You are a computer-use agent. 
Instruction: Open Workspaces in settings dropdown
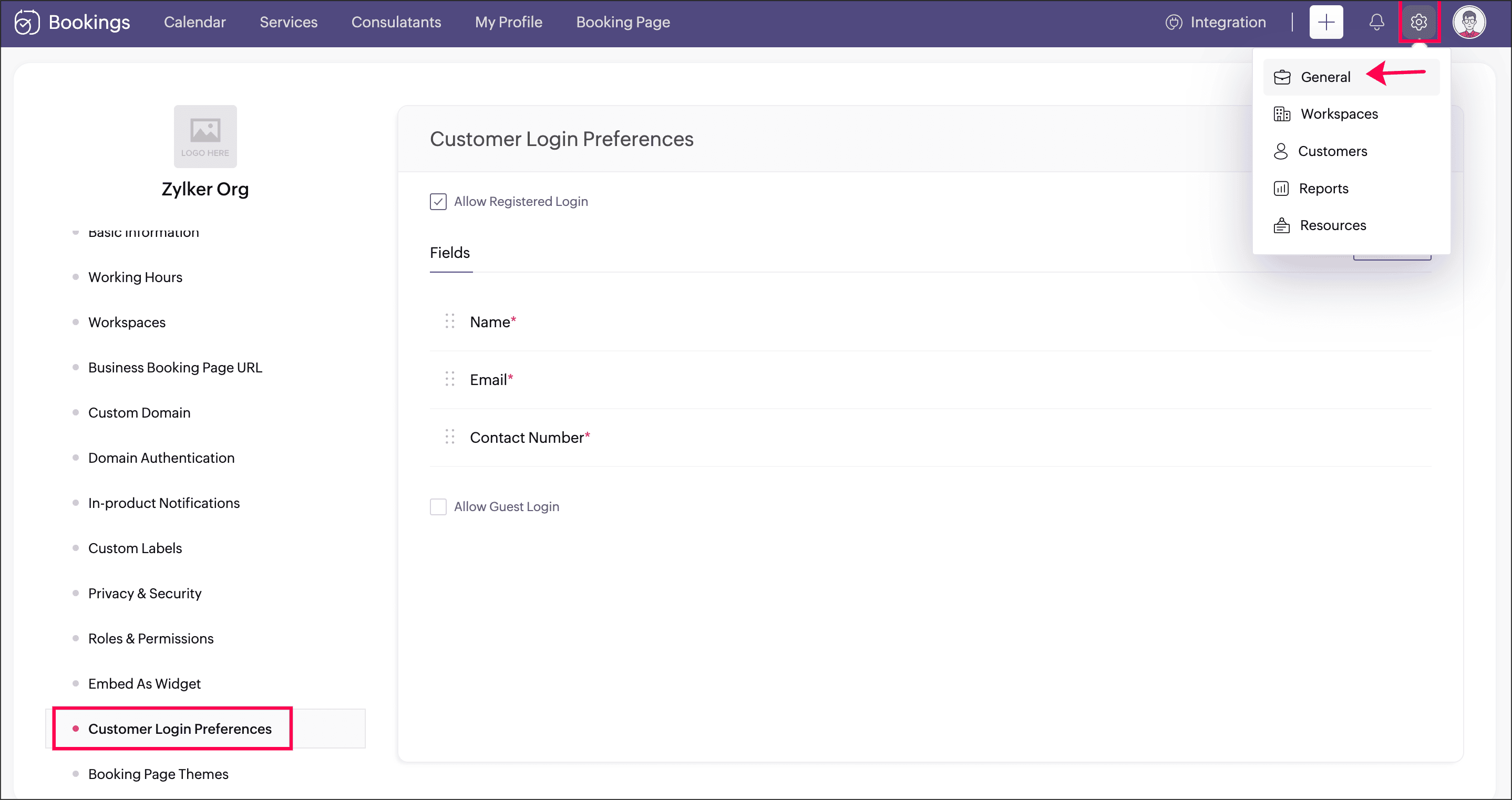pos(1338,114)
